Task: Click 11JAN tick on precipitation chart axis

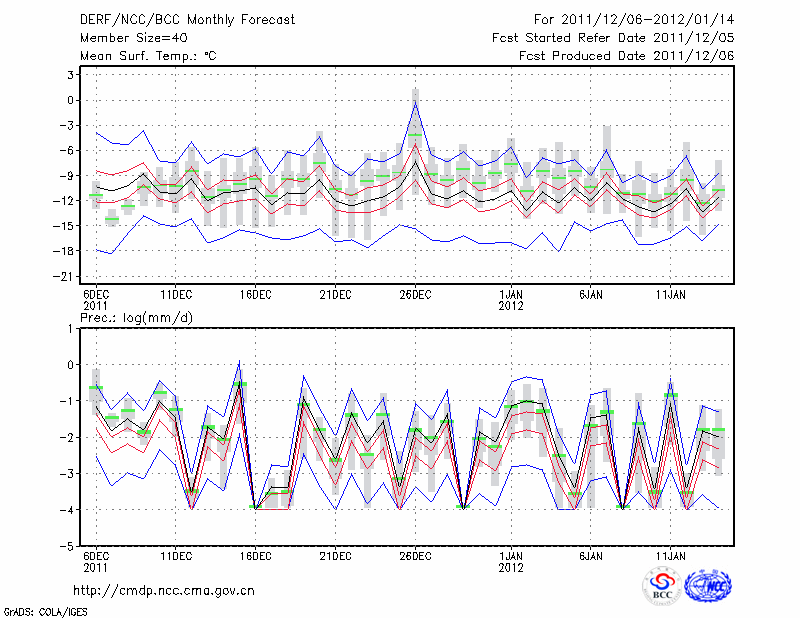Action: (x=670, y=556)
